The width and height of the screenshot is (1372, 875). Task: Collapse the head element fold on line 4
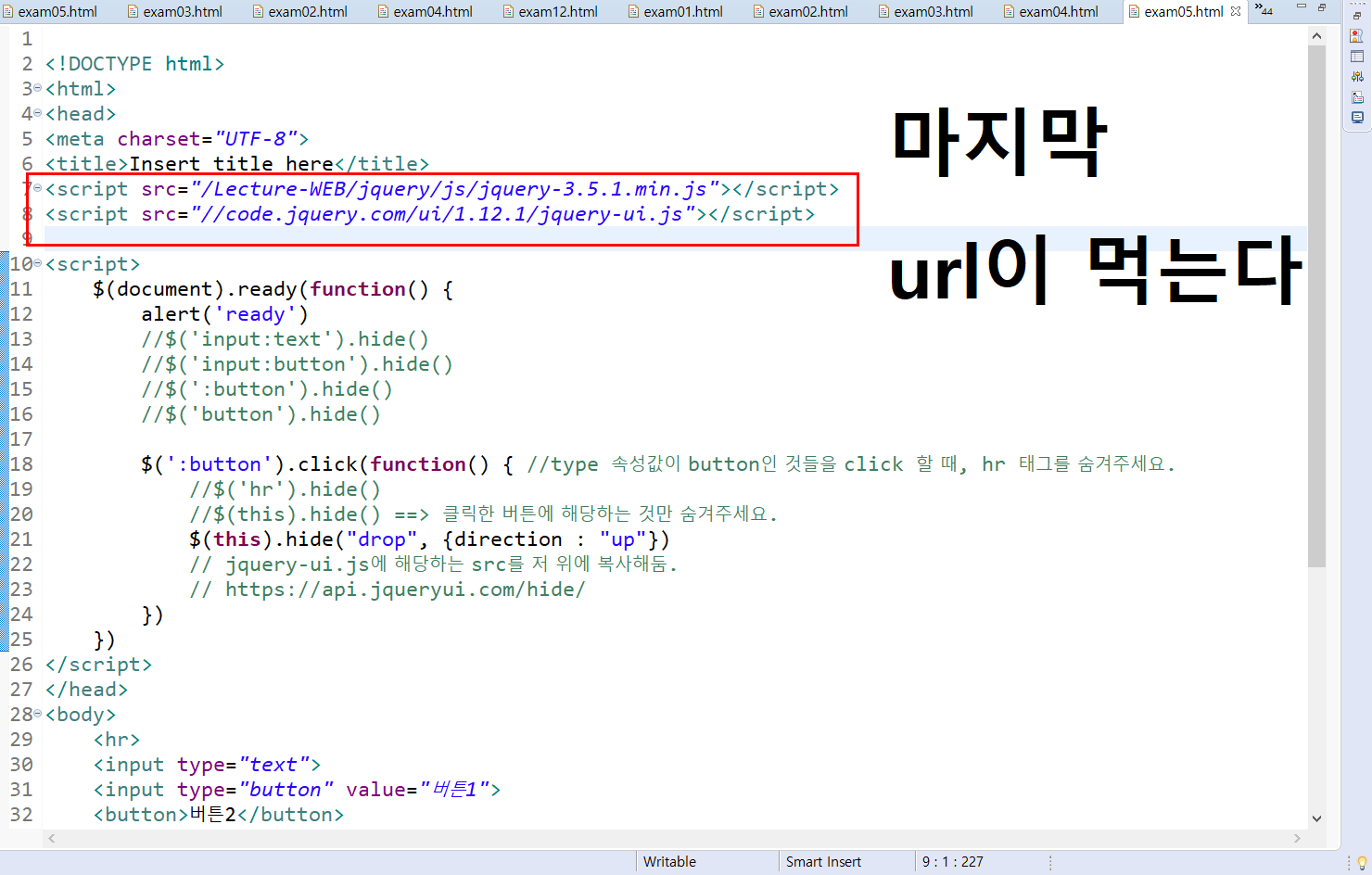tap(38, 113)
